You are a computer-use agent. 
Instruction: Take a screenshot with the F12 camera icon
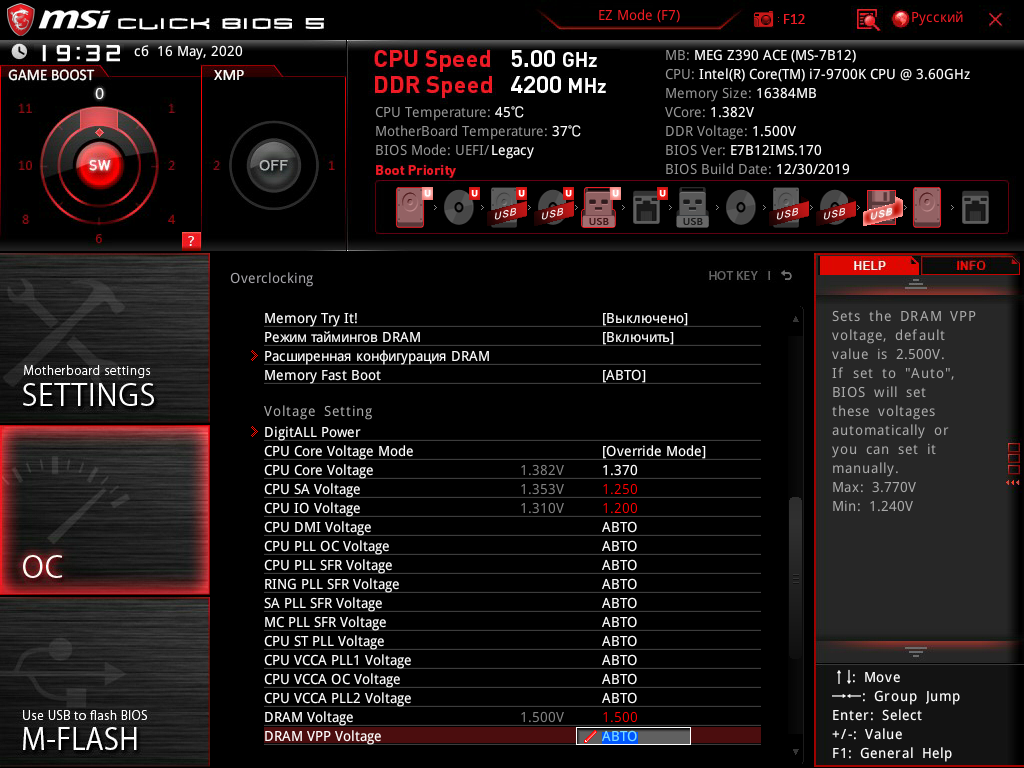pyautogui.click(x=763, y=19)
